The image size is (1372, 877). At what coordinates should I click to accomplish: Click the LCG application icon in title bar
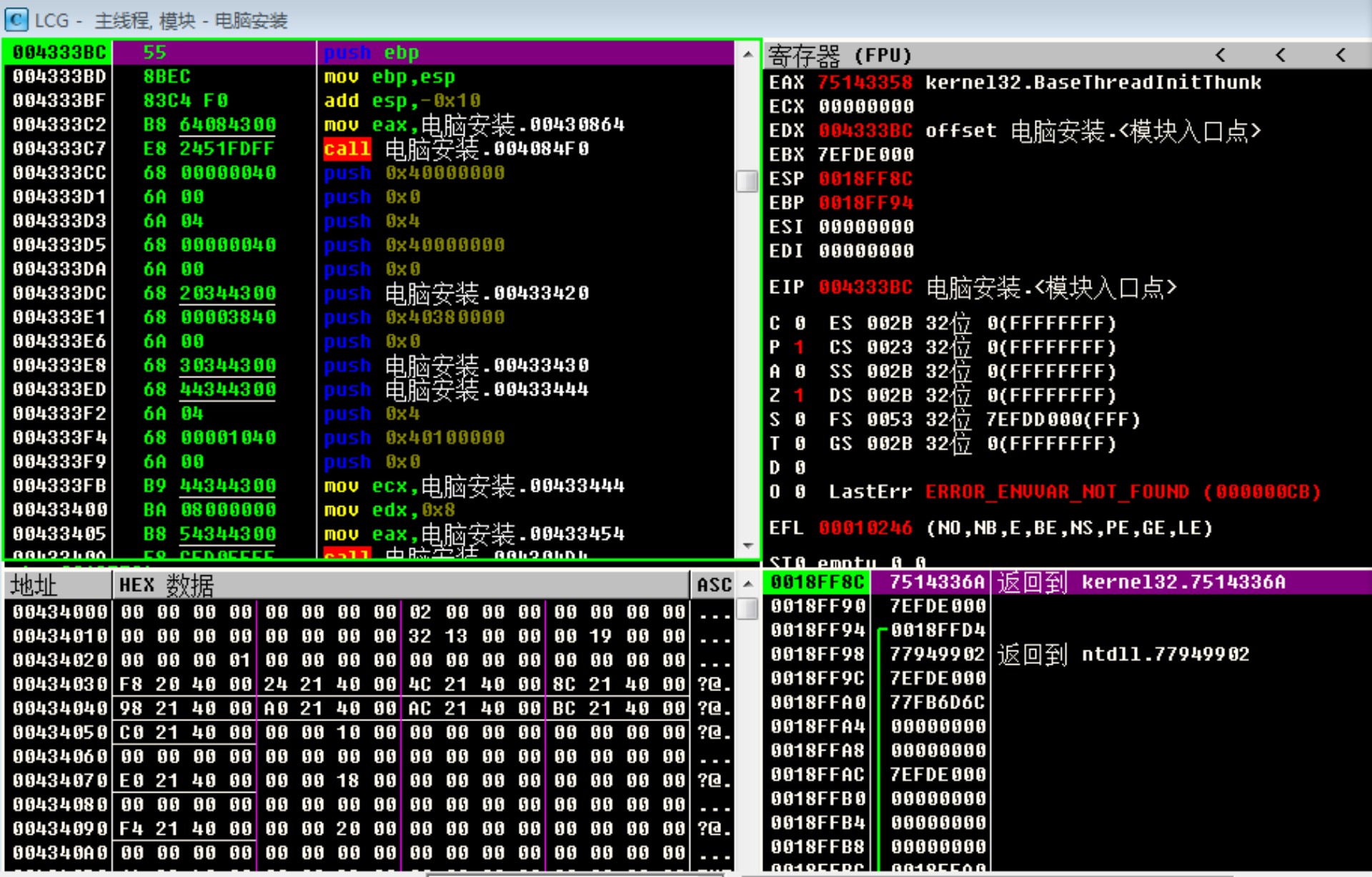16,19
